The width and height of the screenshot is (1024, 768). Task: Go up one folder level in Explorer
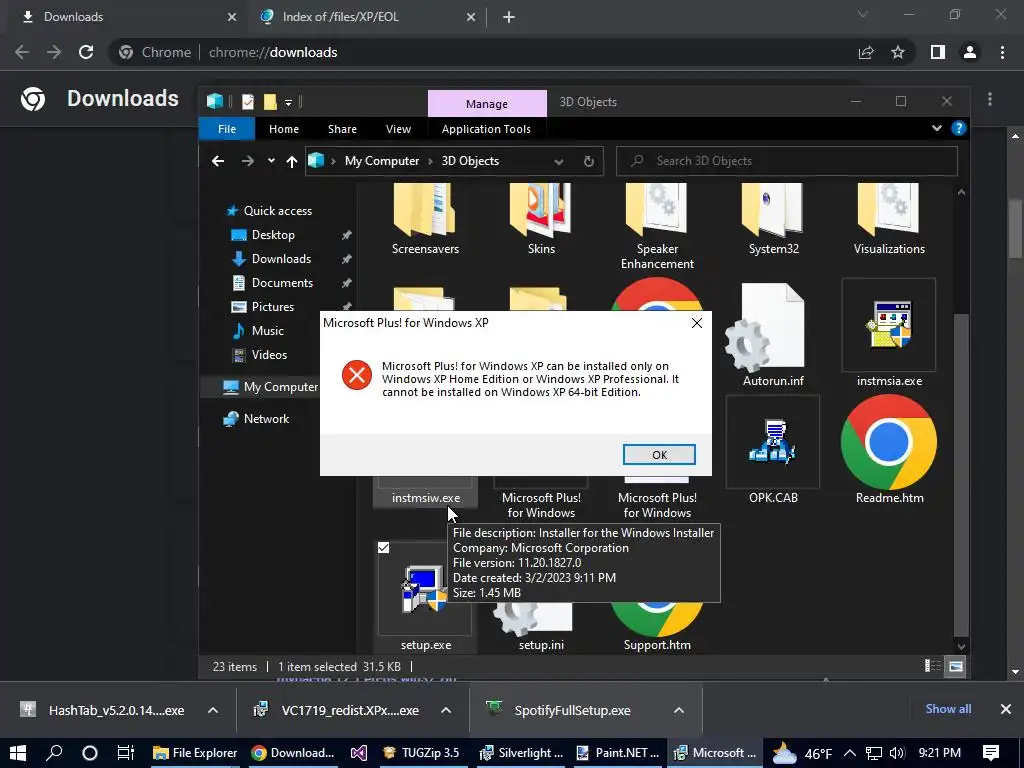pyautogui.click(x=291, y=161)
